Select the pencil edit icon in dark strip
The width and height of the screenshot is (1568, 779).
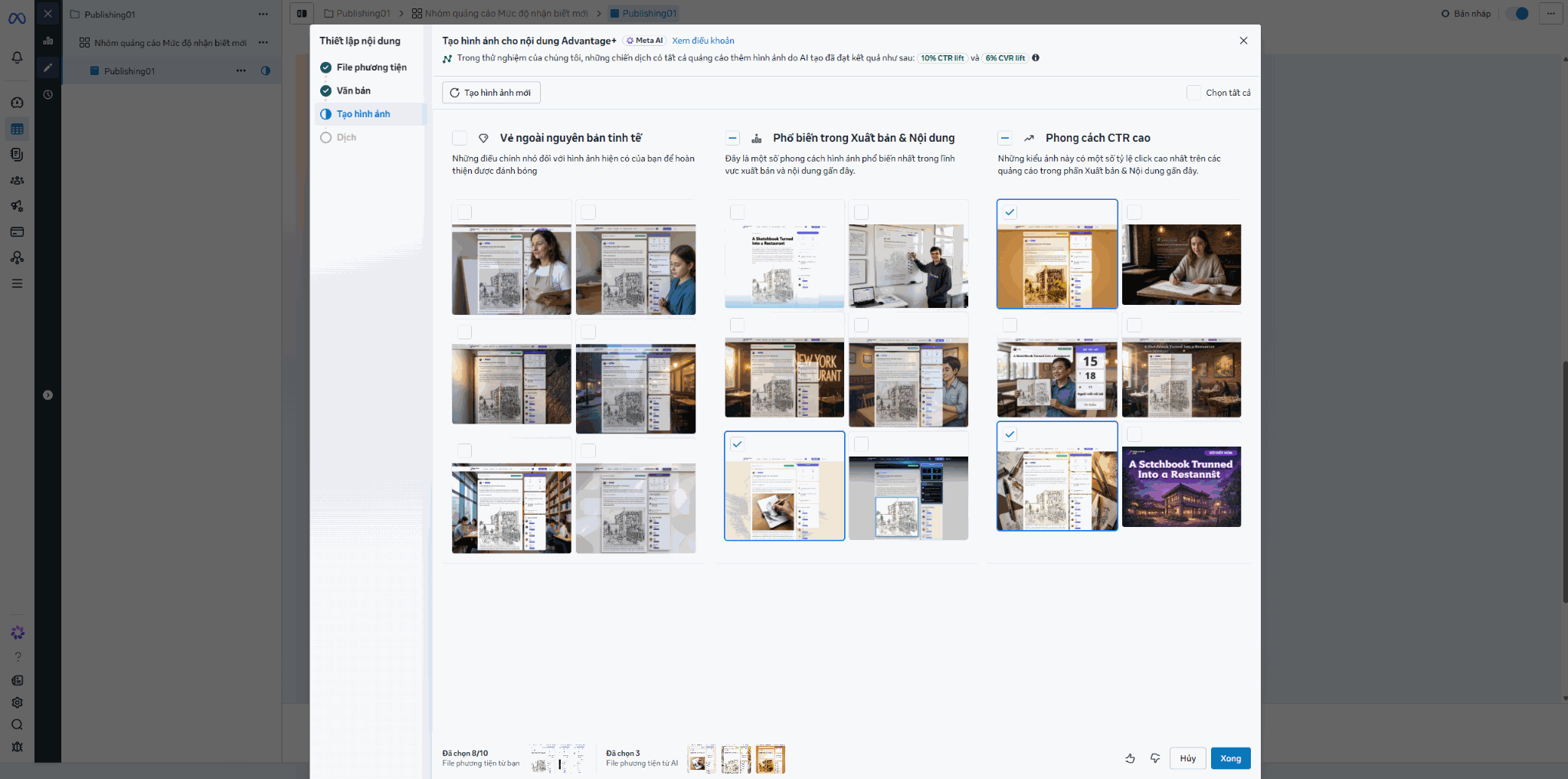[47, 67]
